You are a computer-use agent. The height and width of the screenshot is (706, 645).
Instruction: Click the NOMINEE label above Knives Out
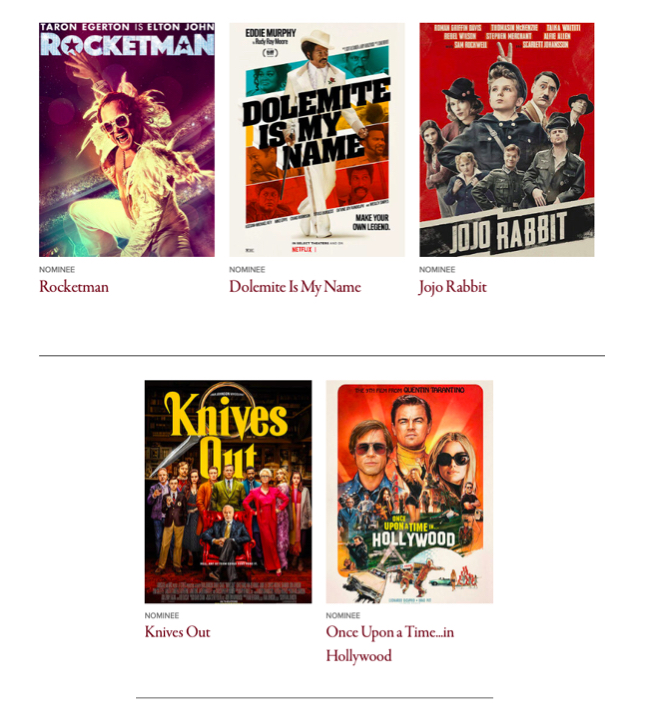(x=162, y=615)
